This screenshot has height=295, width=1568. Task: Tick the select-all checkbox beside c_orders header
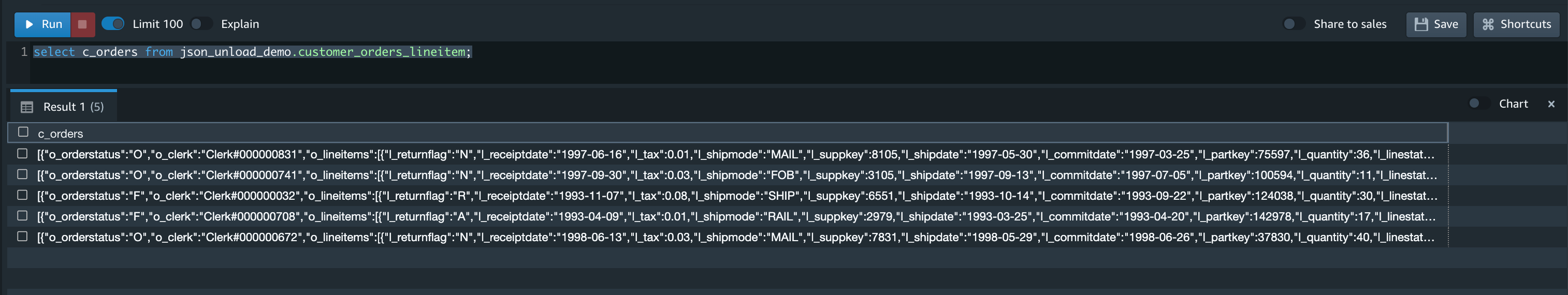pos(23,132)
